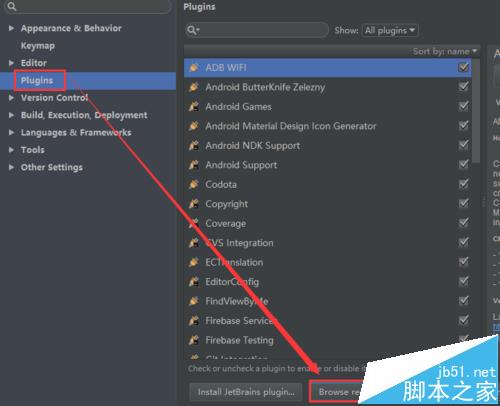Select the Android Games plugin row

[x=328, y=107]
